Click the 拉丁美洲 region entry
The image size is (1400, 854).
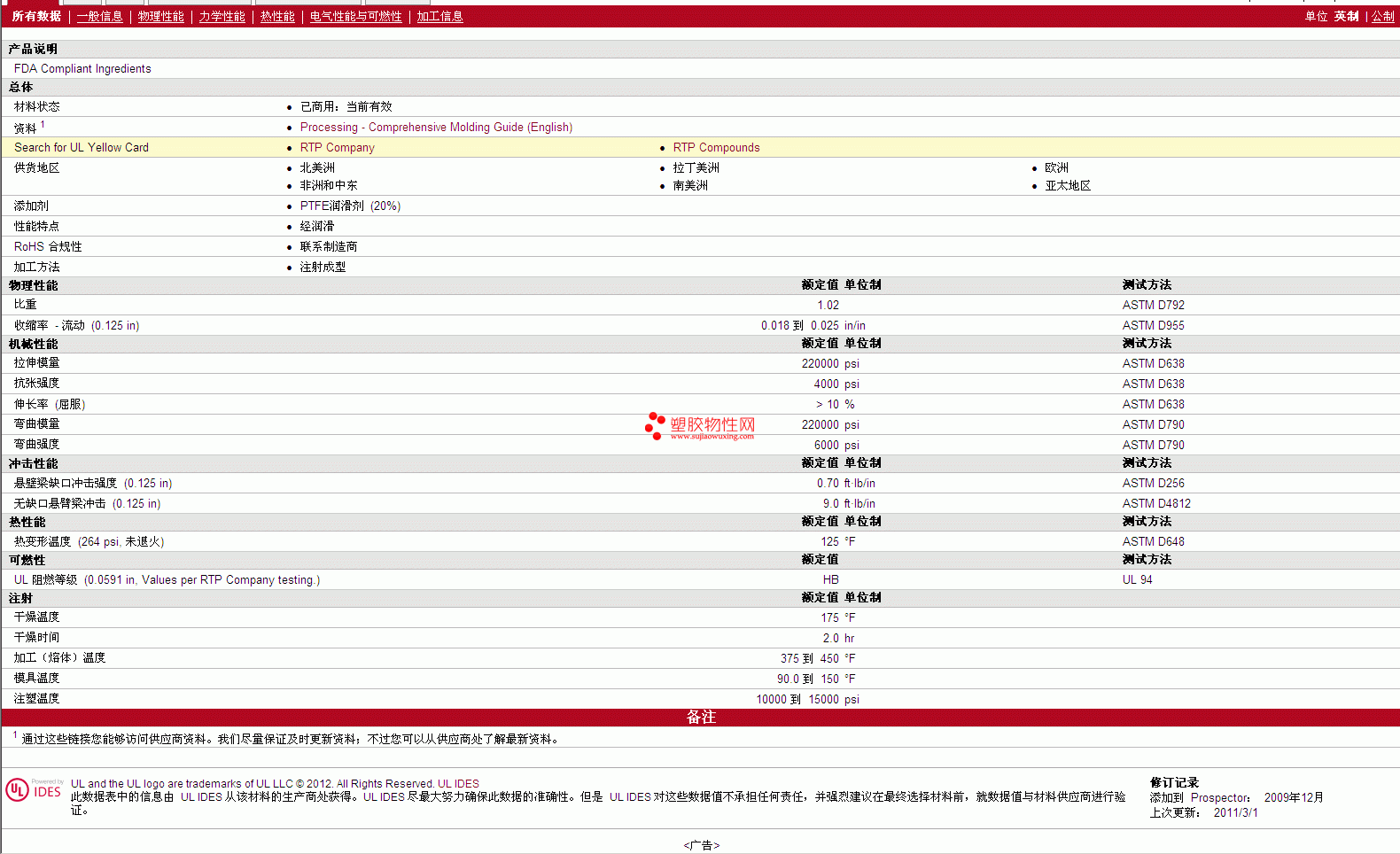pos(696,168)
